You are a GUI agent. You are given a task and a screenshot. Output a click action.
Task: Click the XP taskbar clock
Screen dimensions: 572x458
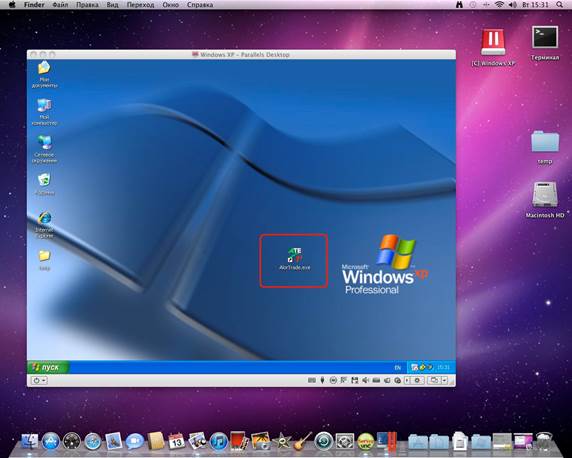pyautogui.click(x=443, y=367)
